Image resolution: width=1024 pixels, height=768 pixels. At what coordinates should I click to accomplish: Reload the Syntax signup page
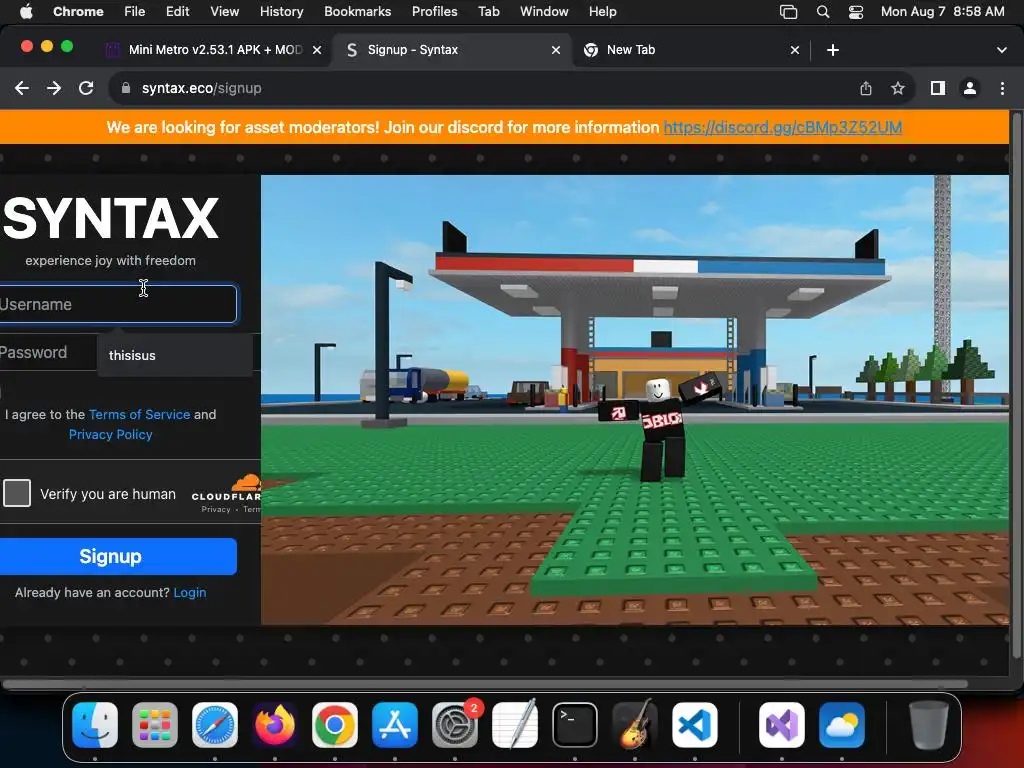pyautogui.click(x=86, y=88)
